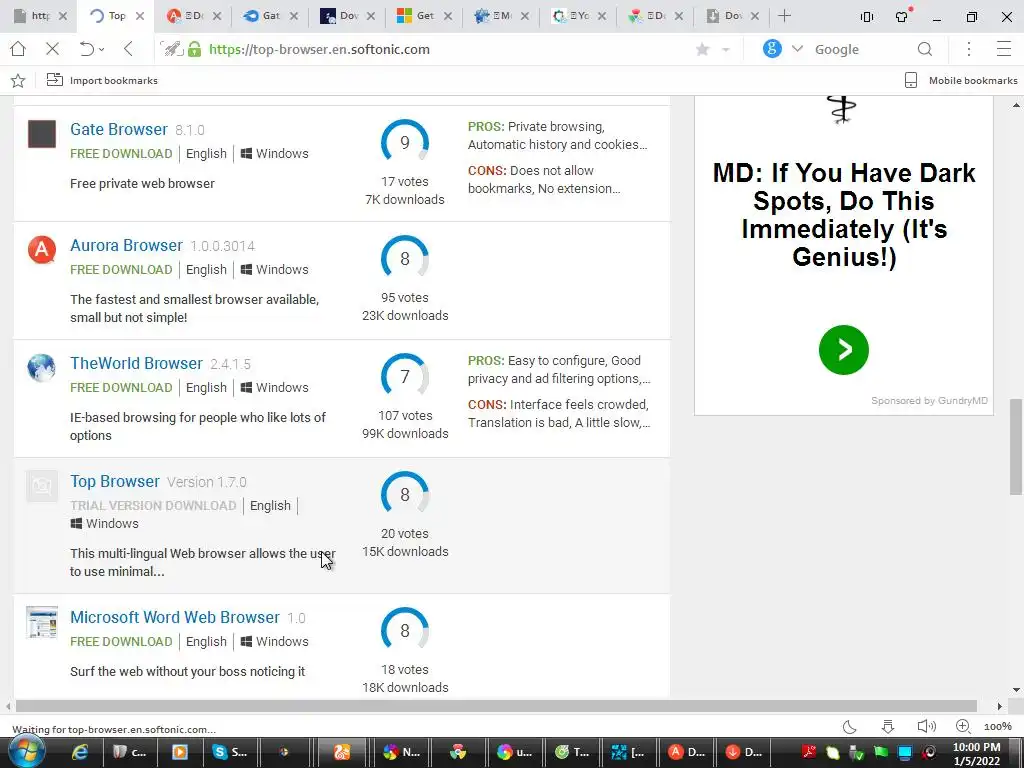Click the green arrow button in the ad
This screenshot has width=1024, height=768.
point(844,350)
